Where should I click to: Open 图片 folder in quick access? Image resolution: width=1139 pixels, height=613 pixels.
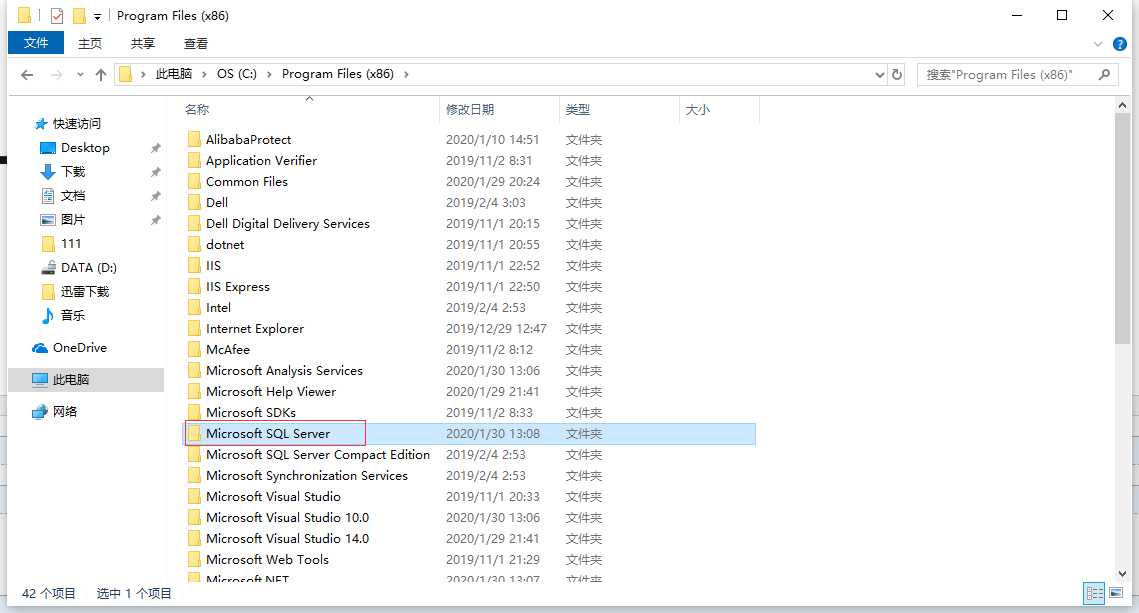point(73,219)
